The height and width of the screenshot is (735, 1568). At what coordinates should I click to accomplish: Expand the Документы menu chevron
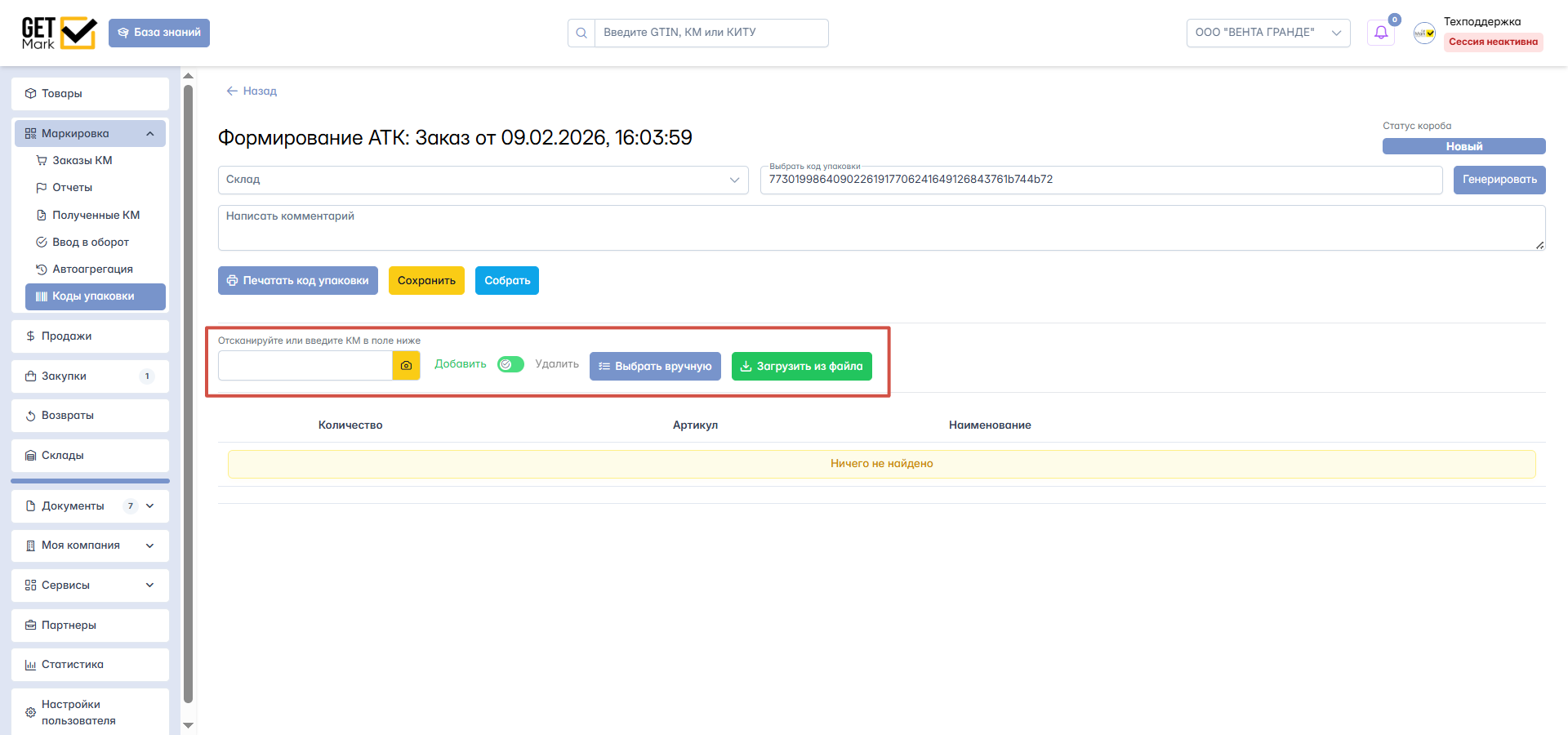click(x=150, y=506)
